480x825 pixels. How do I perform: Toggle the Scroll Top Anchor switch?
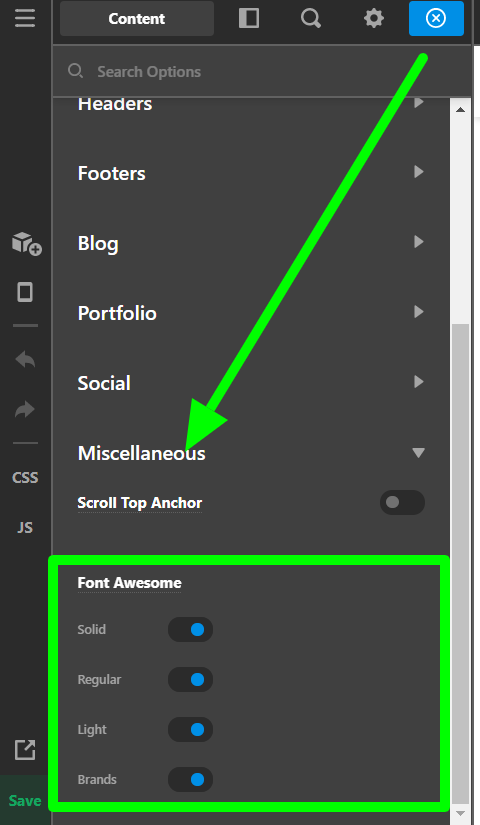pos(402,502)
